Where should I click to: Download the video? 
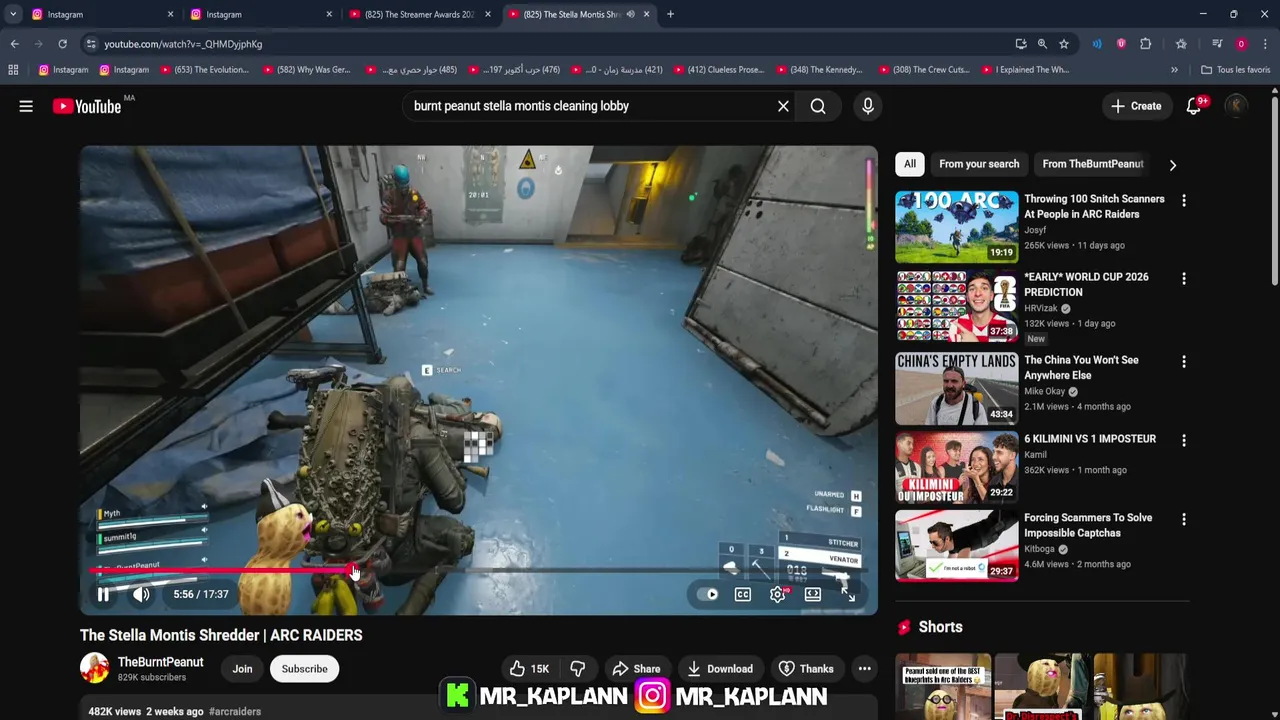[720, 669]
